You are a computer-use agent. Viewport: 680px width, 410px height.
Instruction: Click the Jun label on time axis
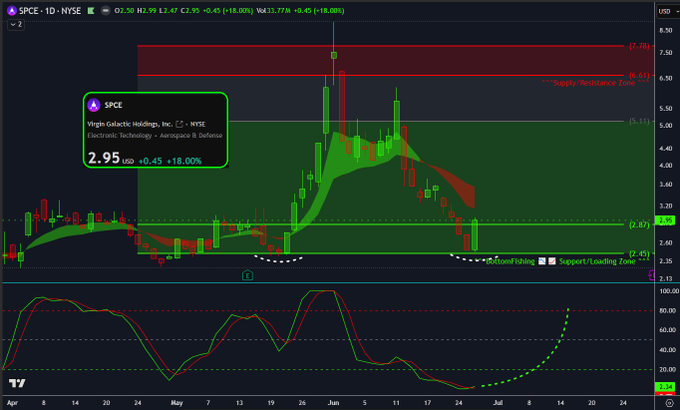coord(333,403)
